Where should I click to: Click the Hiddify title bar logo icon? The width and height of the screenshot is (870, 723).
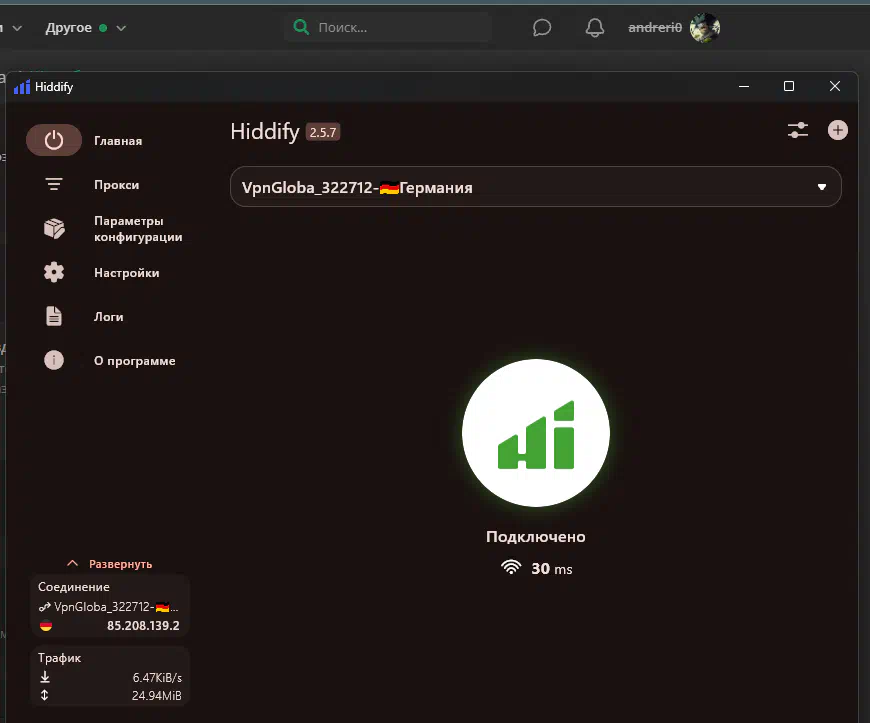22,87
